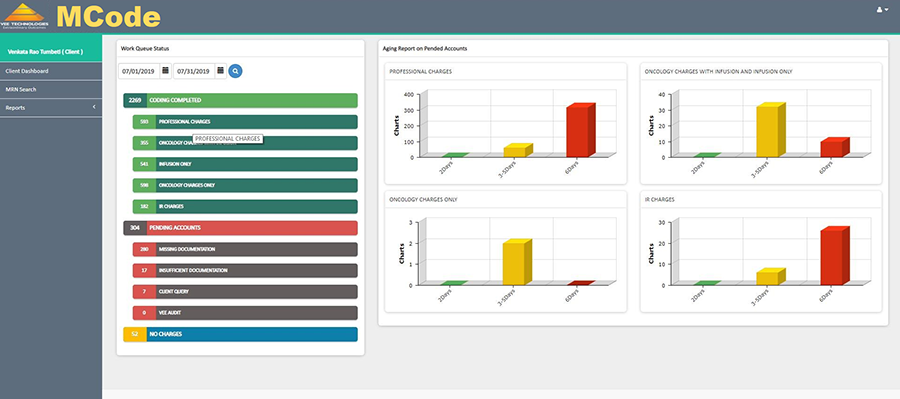The image size is (900, 399).
Task: Click yellow 3-5Days bar in Oncology Infusion chart
Action: pos(770,130)
